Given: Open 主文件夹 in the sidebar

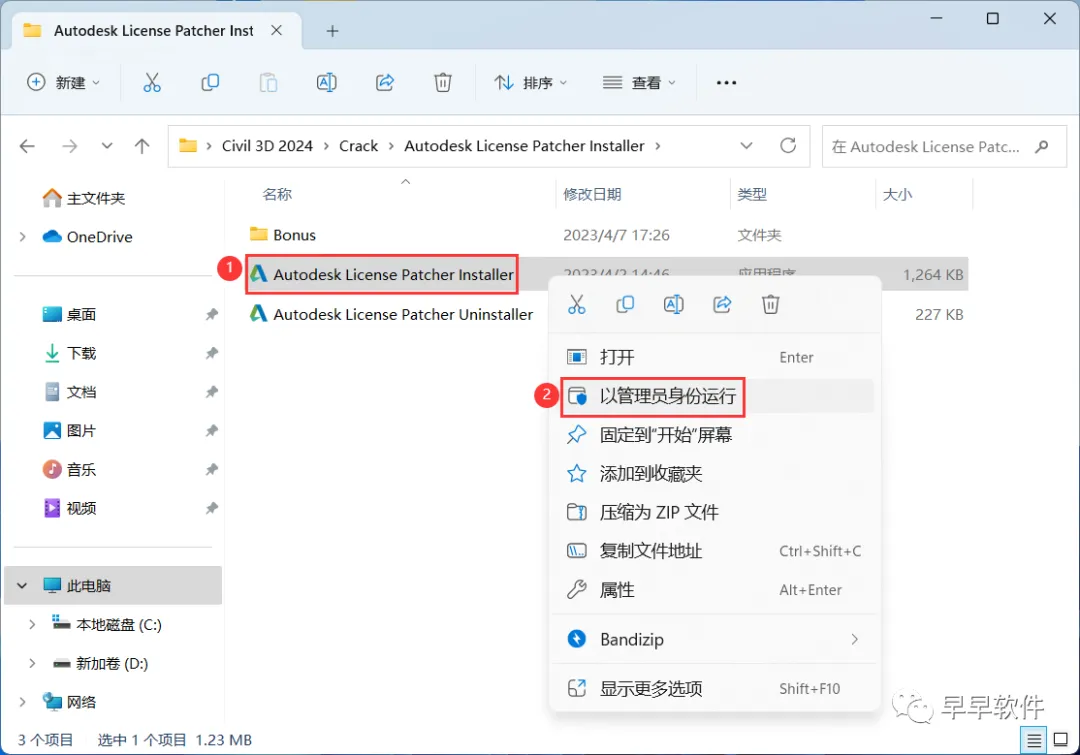Looking at the screenshot, I should 95,198.
